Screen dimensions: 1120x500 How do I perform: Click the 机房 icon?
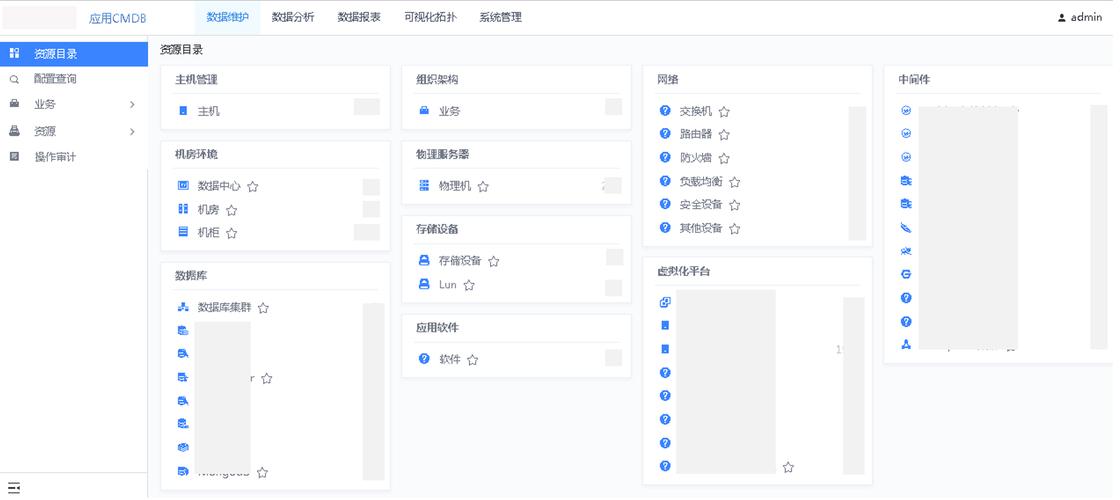point(183,209)
